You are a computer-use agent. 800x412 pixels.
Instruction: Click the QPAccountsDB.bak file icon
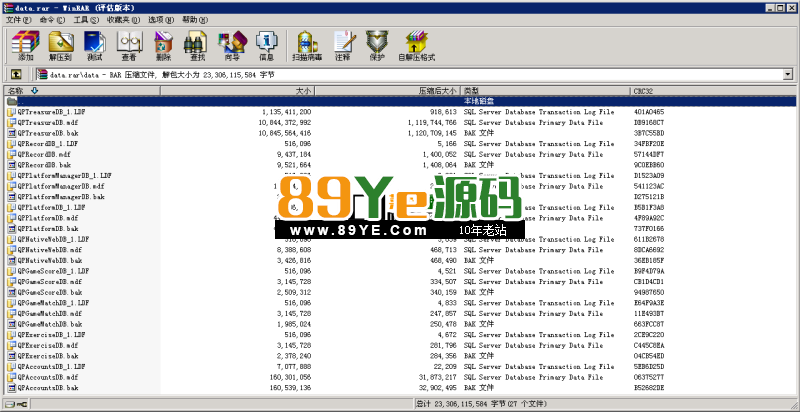pos(12,388)
